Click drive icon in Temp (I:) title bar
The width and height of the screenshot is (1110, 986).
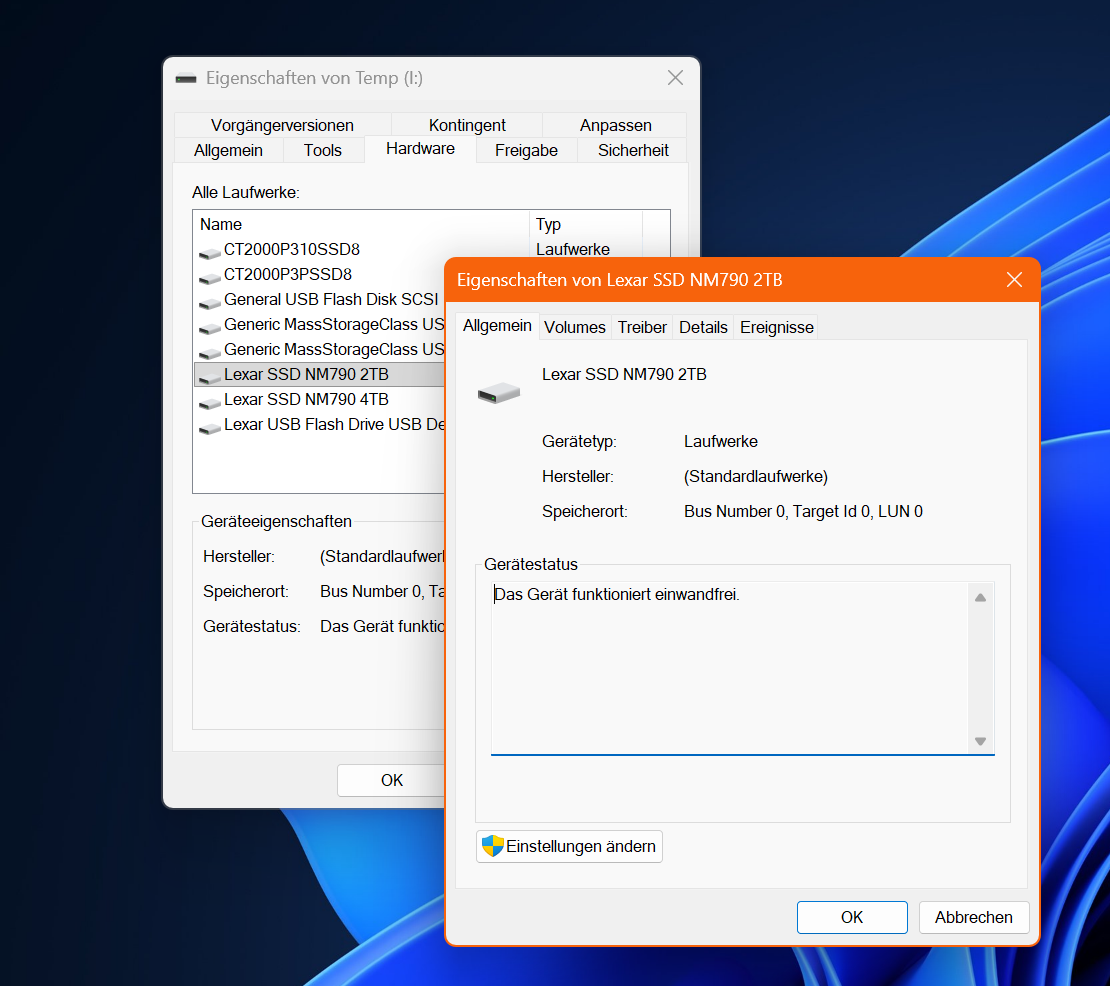[x=186, y=79]
